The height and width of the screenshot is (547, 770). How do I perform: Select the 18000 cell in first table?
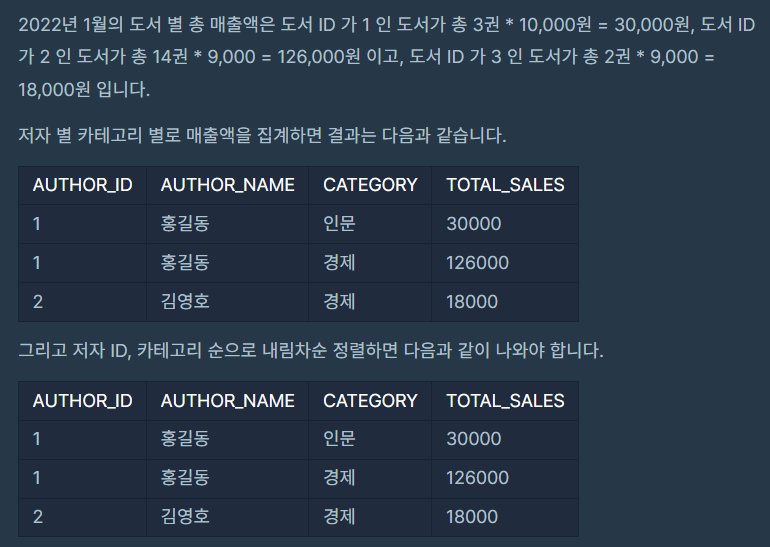(x=505, y=301)
